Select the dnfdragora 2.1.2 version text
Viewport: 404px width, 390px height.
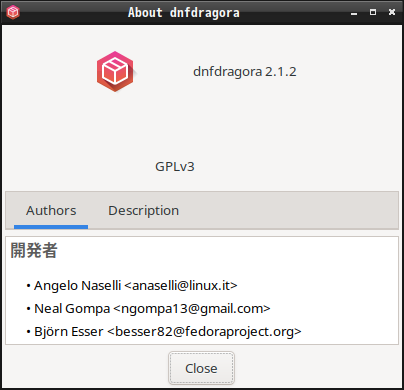[x=245, y=72]
